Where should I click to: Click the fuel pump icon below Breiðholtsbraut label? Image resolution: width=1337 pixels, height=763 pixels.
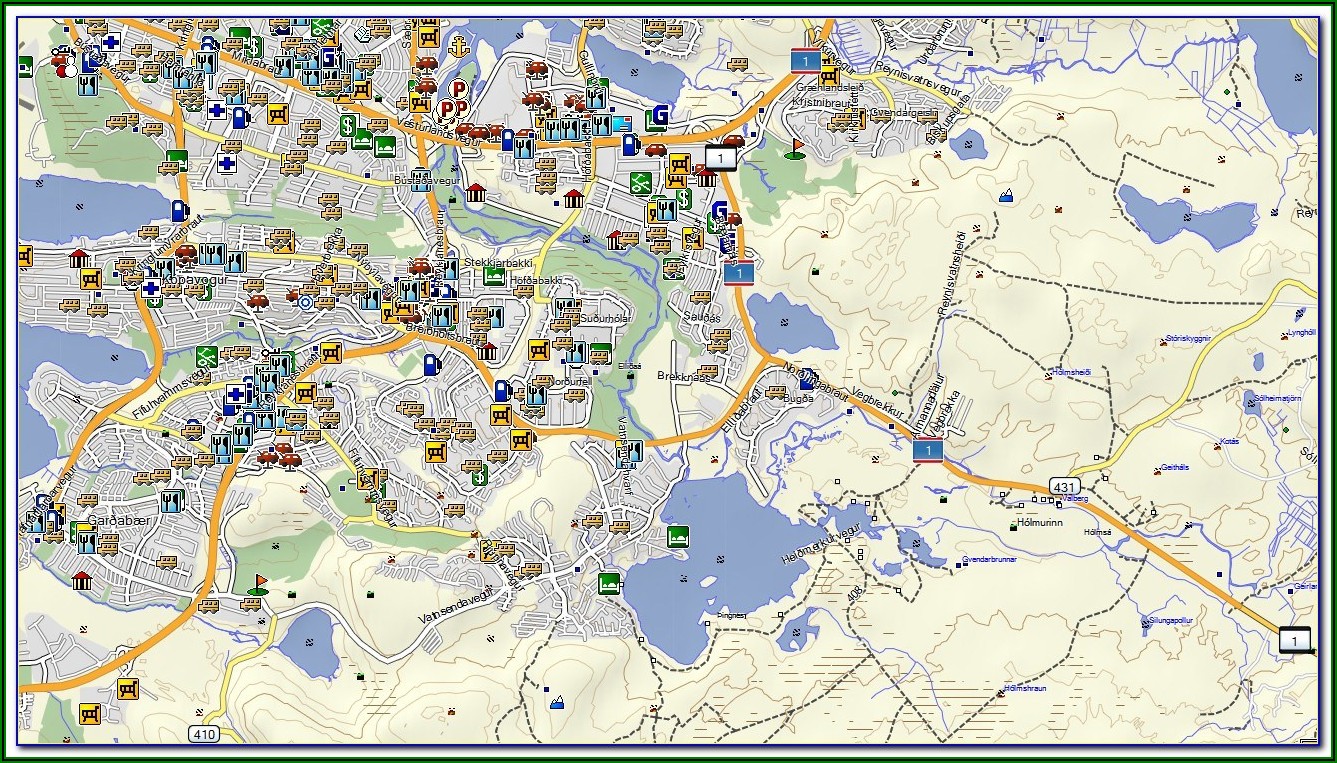pos(431,364)
